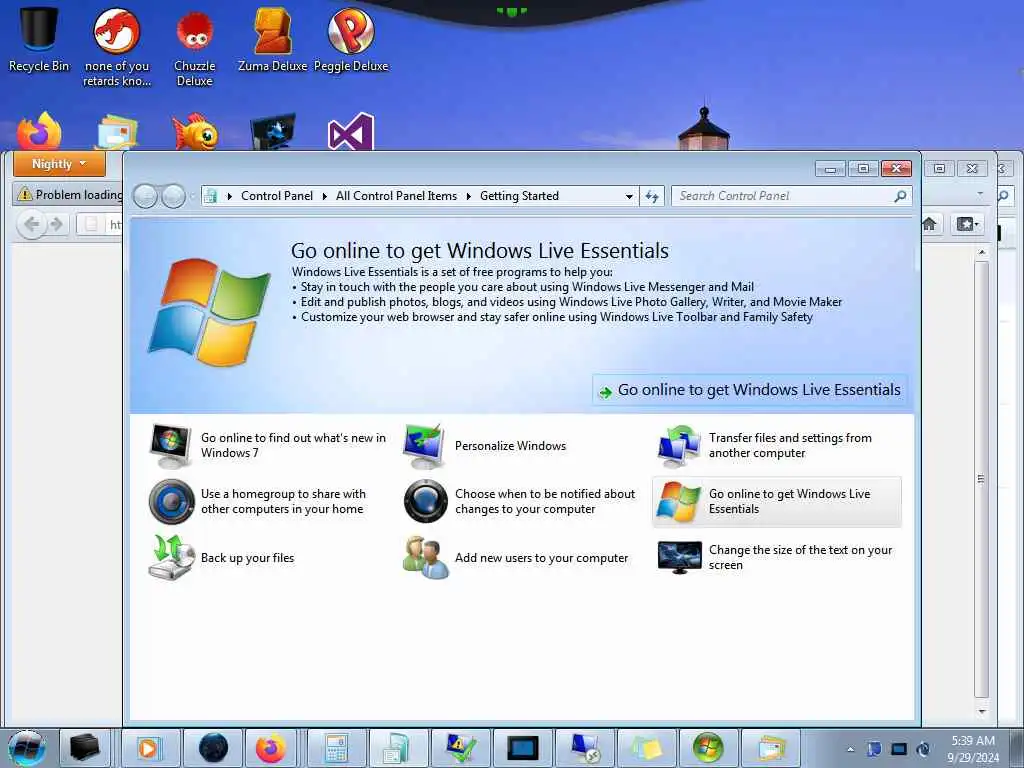This screenshot has width=1024, height=768.
Task: Click the Control Panel address bar icon
Action: (x=210, y=196)
